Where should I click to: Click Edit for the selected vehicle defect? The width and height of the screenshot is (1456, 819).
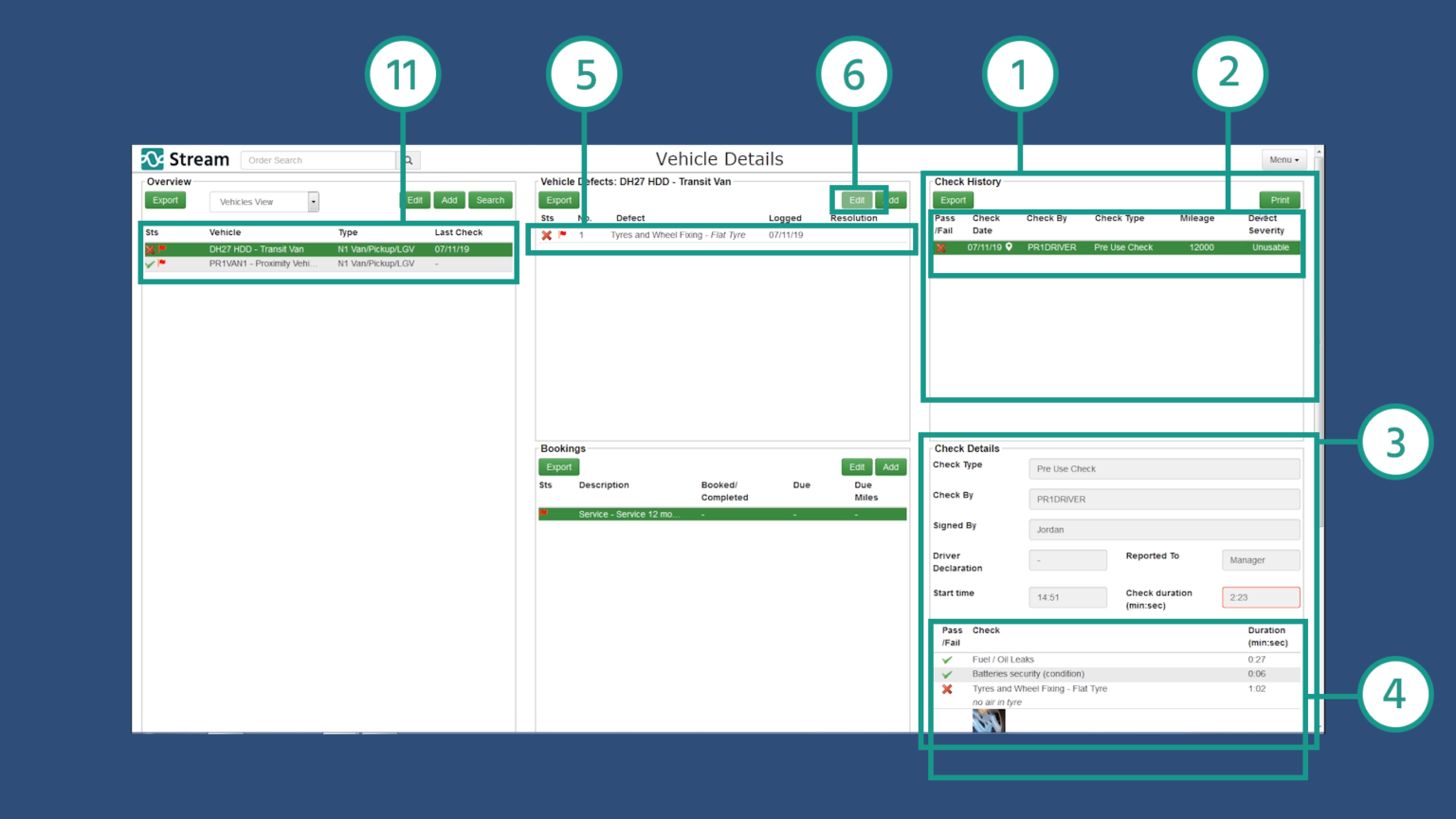[856, 200]
